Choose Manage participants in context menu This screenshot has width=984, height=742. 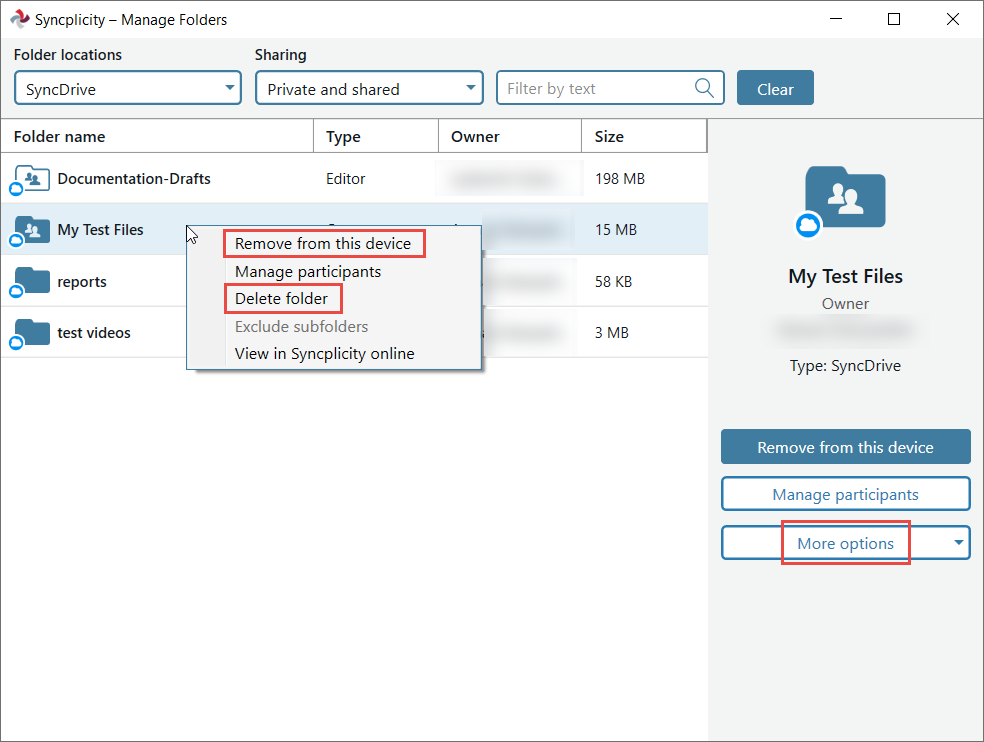(308, 271)
